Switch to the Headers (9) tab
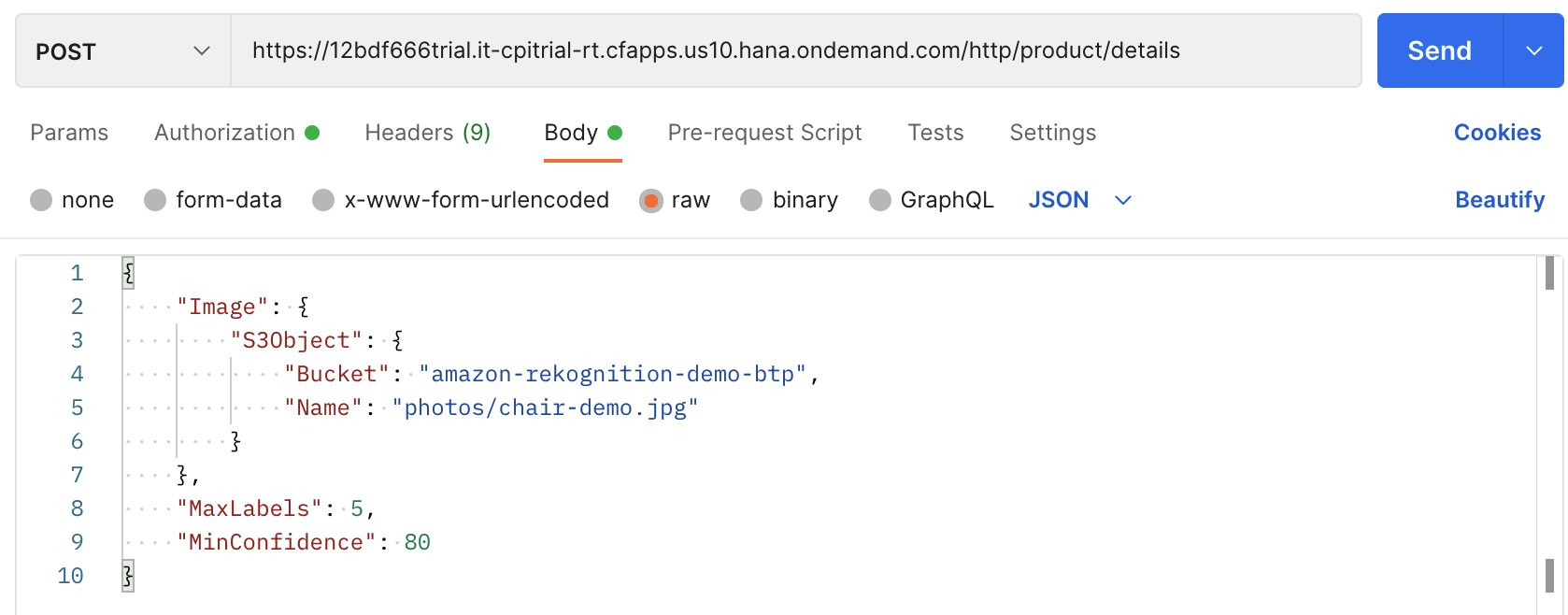Screen dimensions: 1568x615 [x=427, y=133]
